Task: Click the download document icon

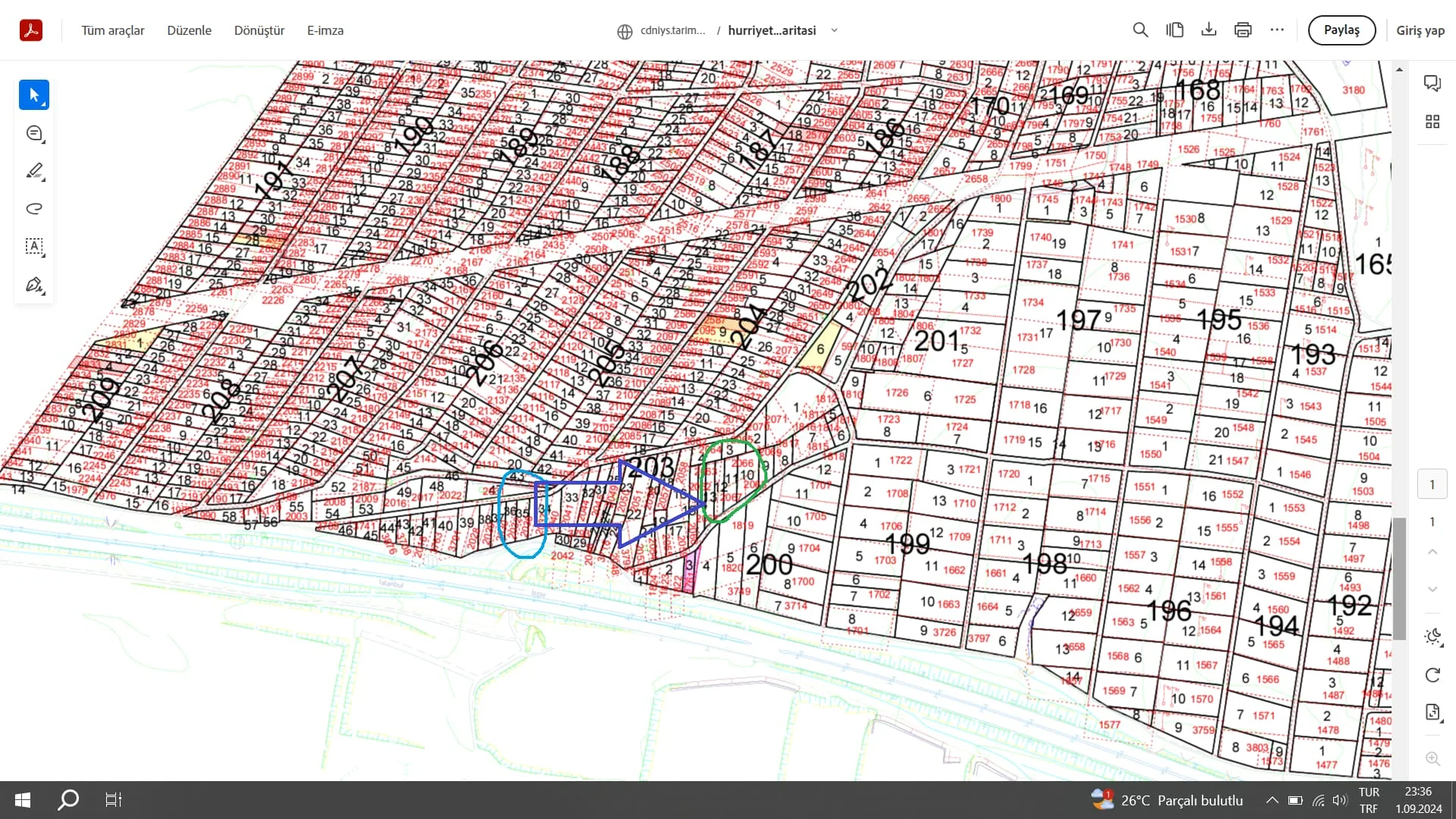Action: click(x=1209, y=30)
